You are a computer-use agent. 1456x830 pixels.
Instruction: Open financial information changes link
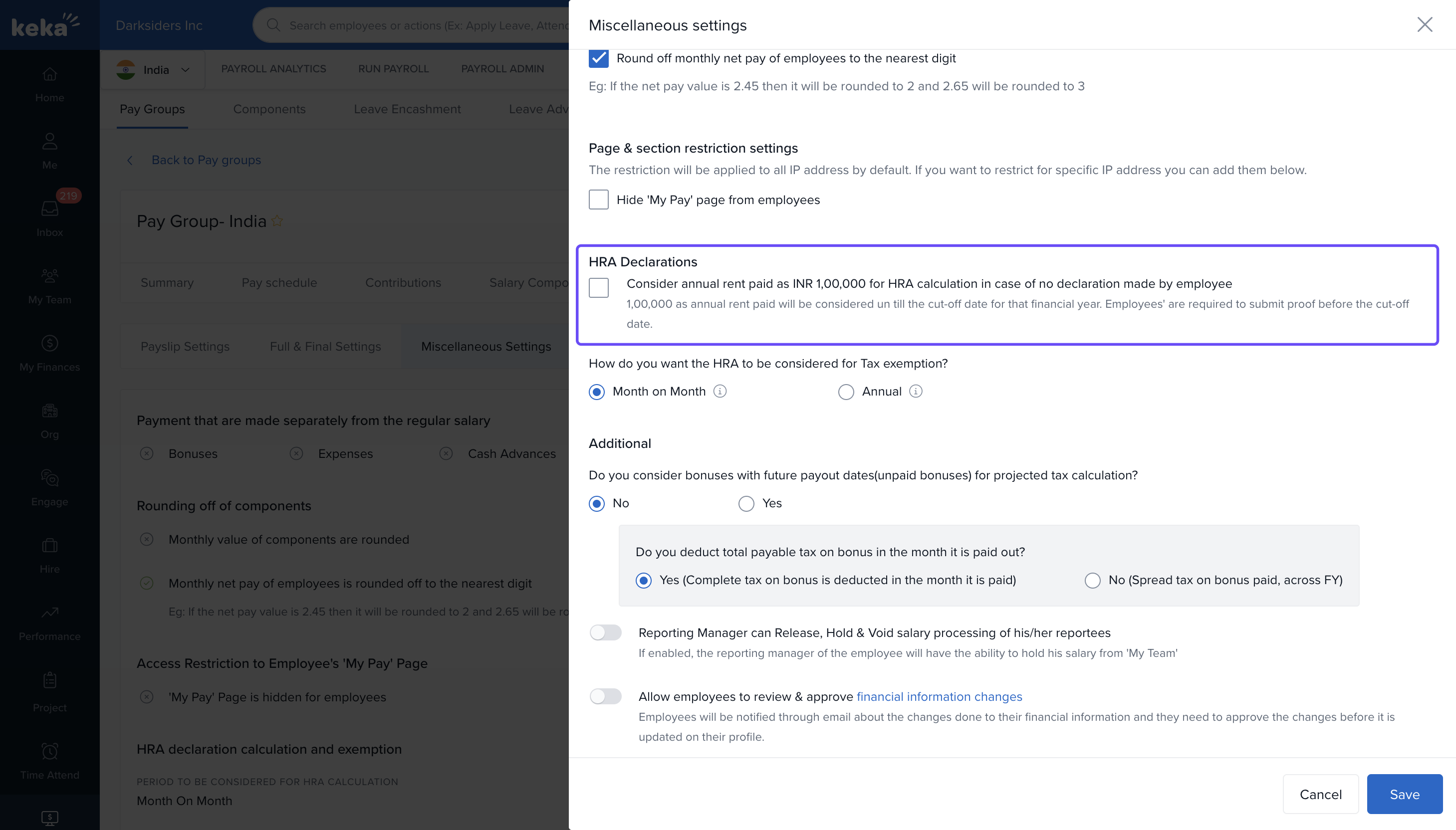(x=939, y=697)
